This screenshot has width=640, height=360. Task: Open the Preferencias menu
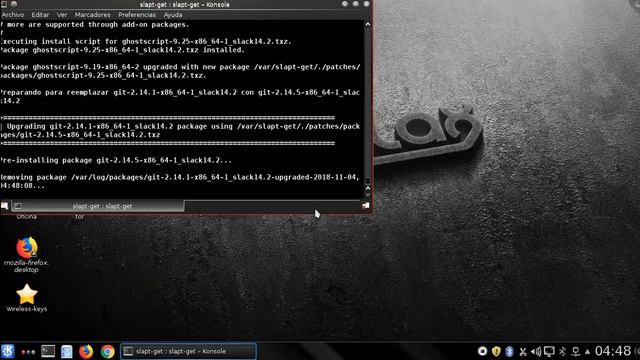click(x=137, y=15)
